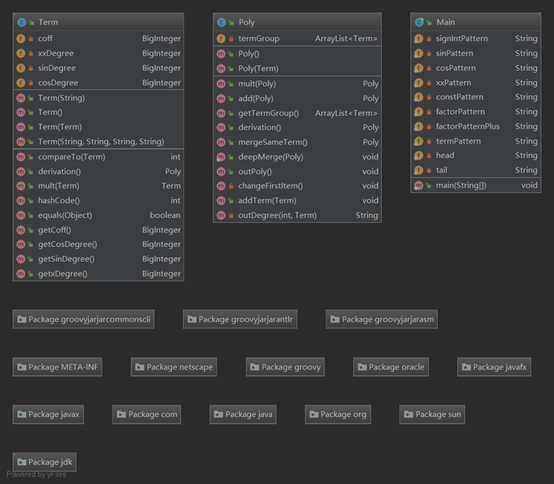Click the field icon next to cosDegree

(20, 83)
